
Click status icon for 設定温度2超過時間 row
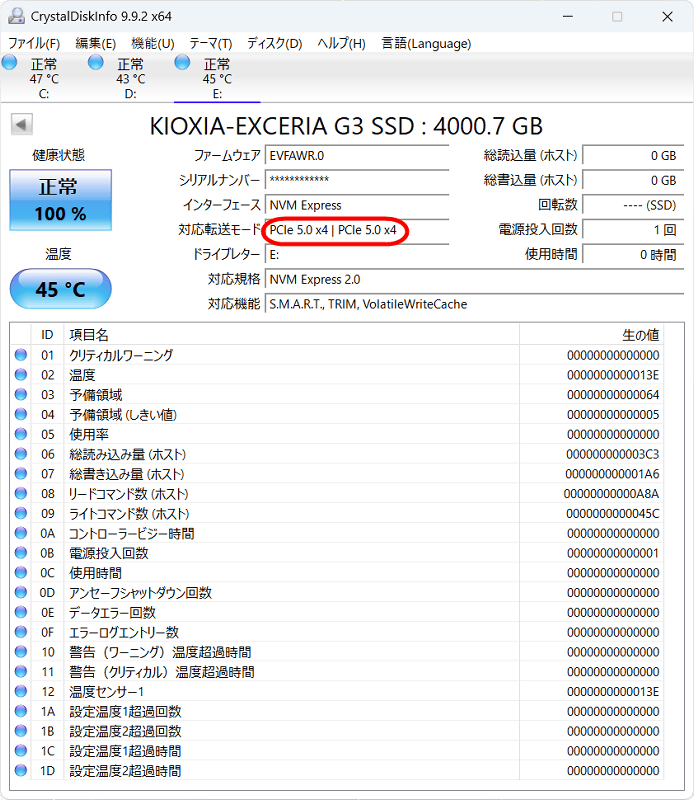pos(20,770)
